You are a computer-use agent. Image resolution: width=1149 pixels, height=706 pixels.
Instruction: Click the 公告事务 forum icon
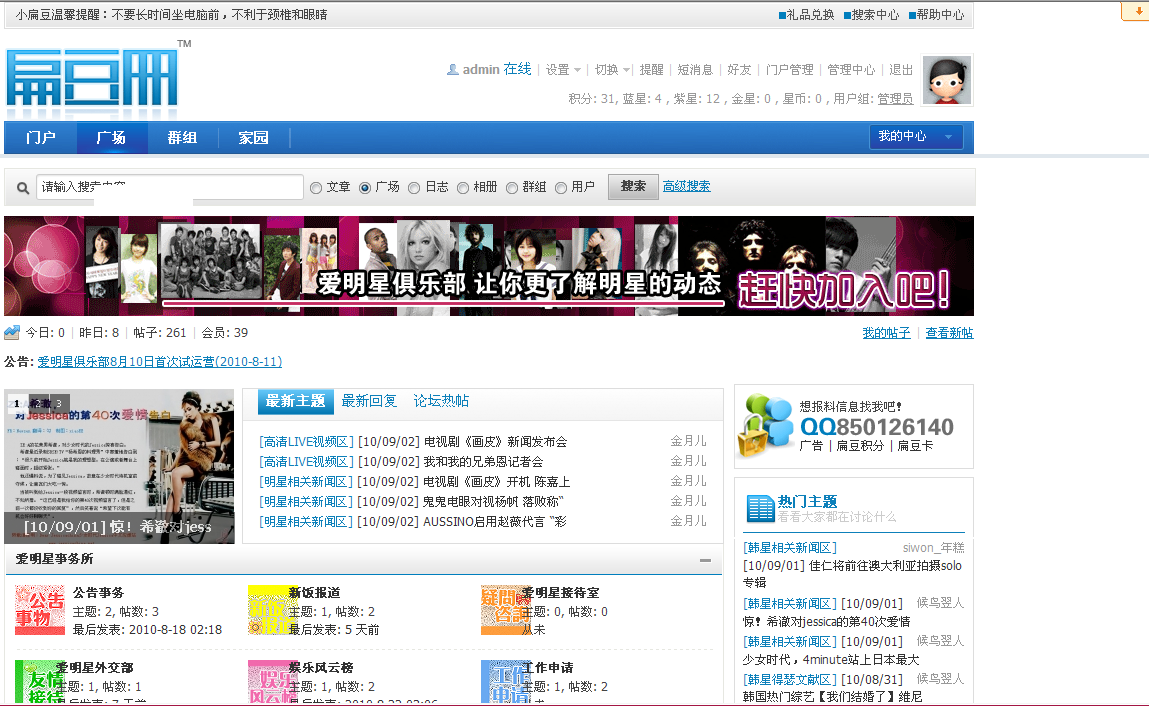tap(40, 610)
